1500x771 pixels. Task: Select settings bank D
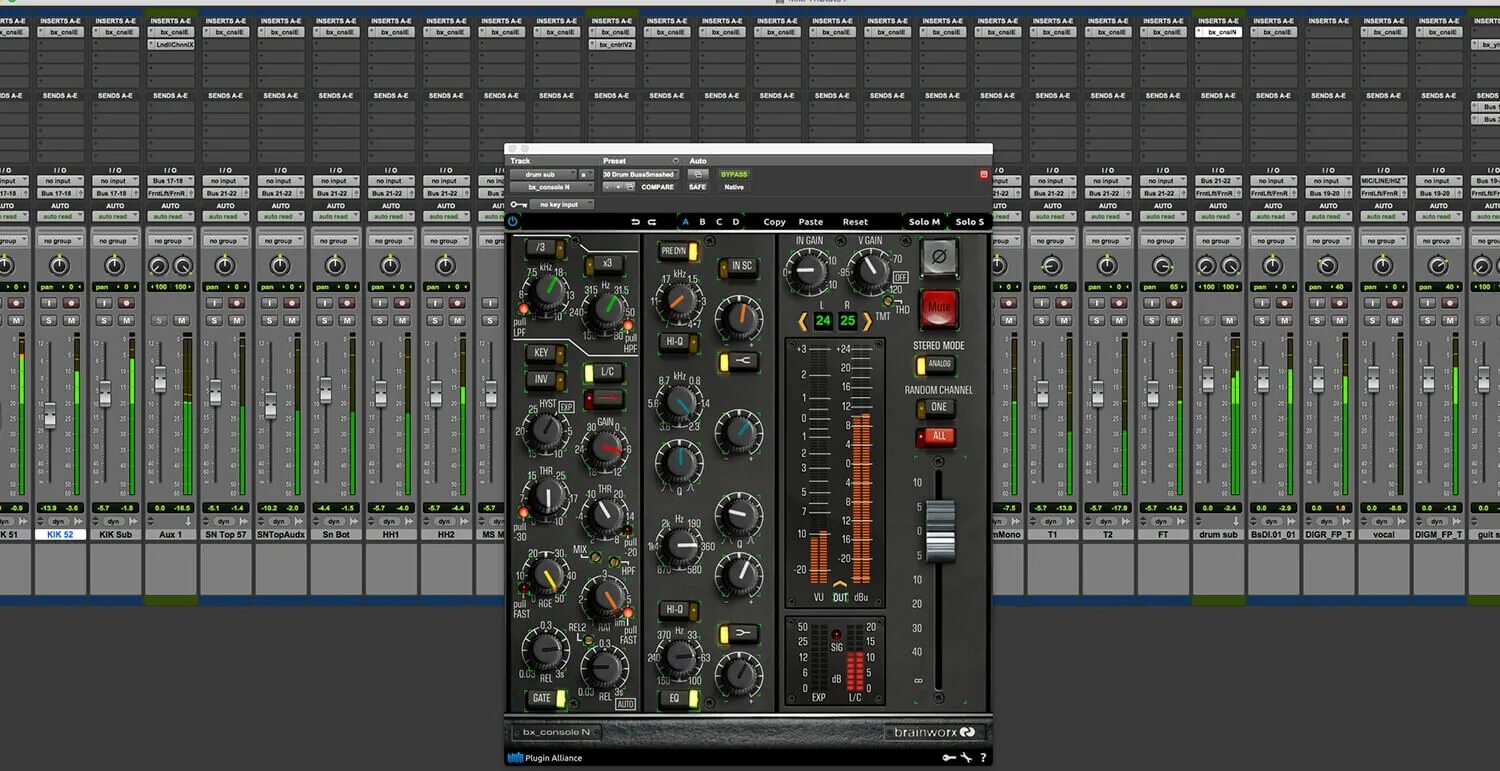point(736,222)
